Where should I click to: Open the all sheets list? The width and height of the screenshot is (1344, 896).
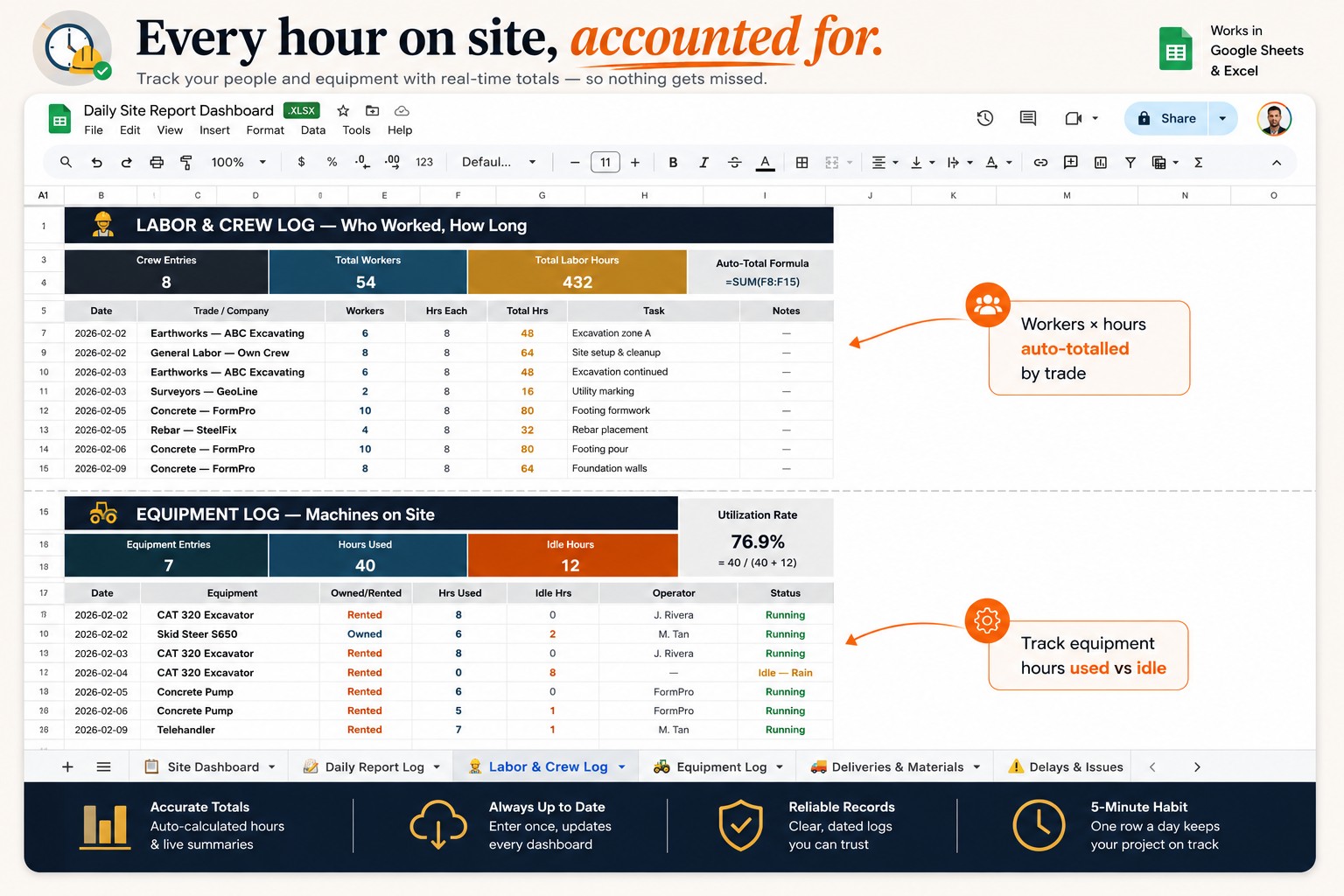[103, 766]
